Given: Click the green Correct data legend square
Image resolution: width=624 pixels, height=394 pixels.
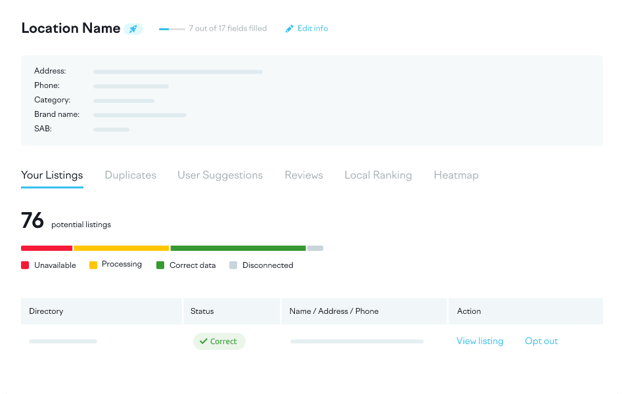Looking at the screenshot, I should click(160, 265).
